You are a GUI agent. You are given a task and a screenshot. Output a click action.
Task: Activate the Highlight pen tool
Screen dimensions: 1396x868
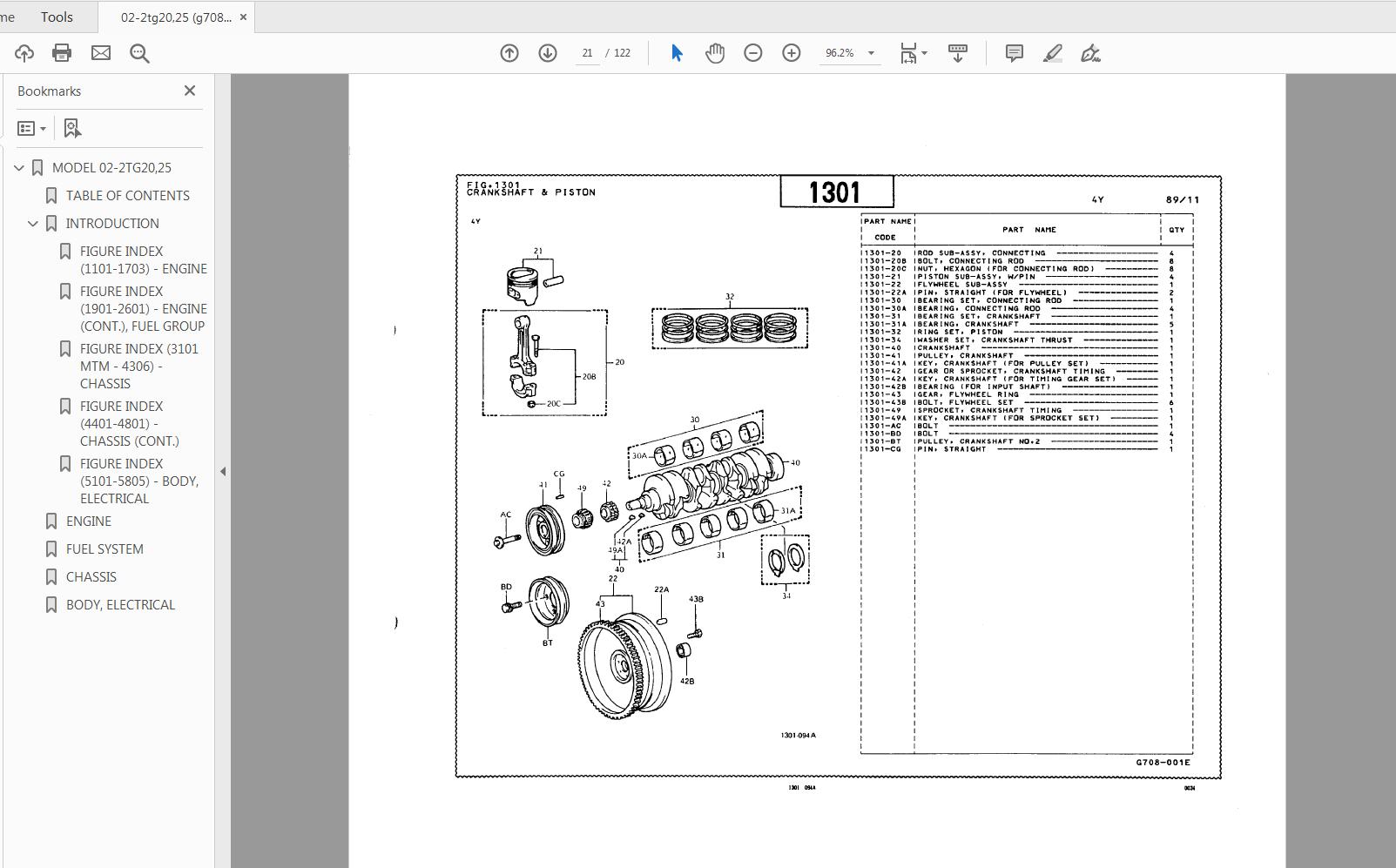1052,52
